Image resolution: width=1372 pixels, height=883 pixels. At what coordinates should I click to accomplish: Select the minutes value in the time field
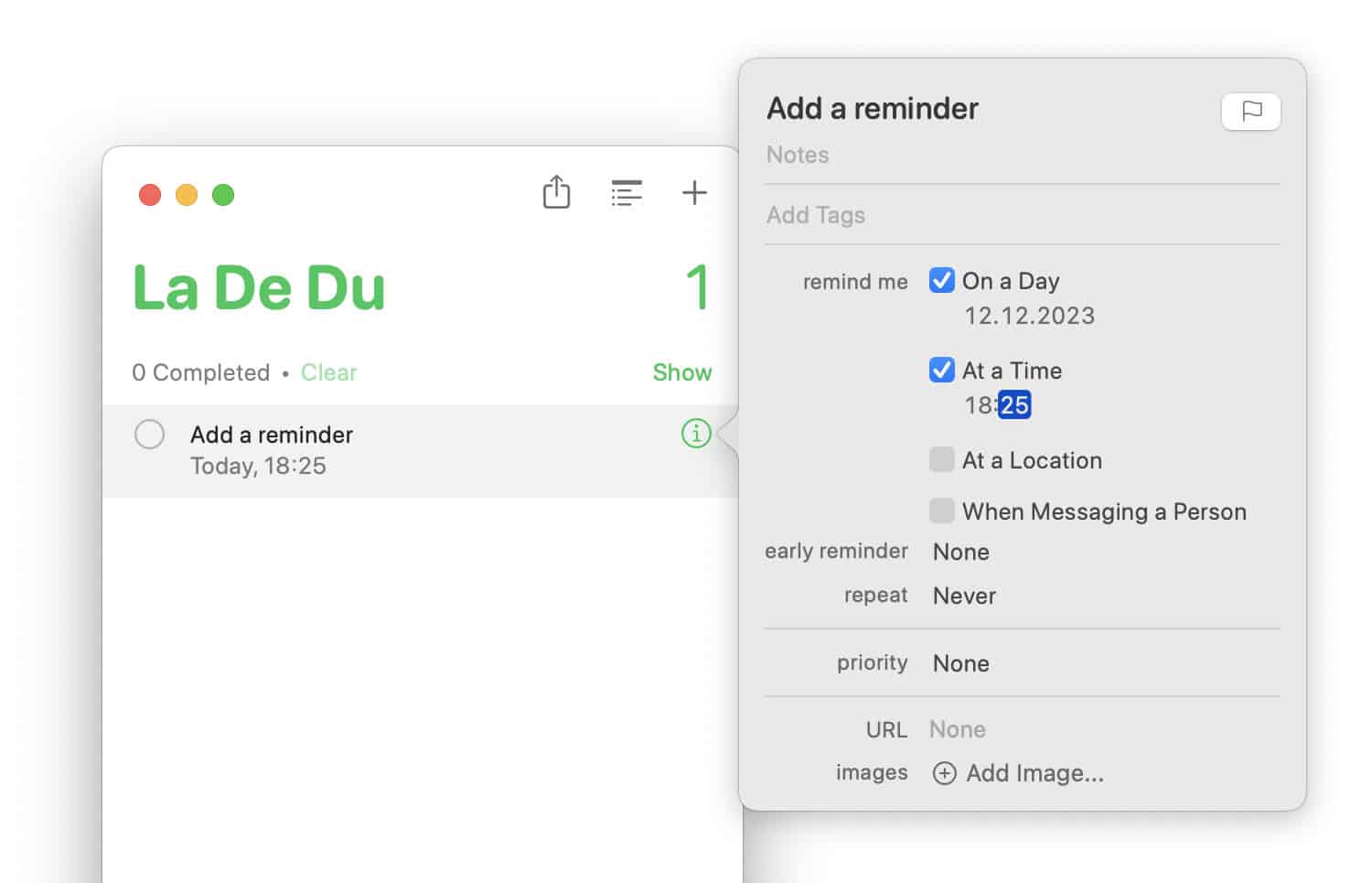[x=1015, y=404]
